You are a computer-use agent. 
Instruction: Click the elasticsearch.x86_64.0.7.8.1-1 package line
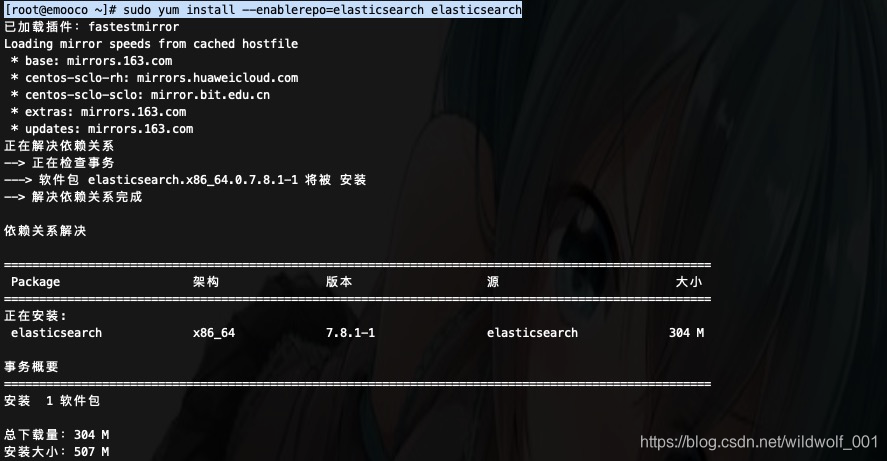[185, 180]
